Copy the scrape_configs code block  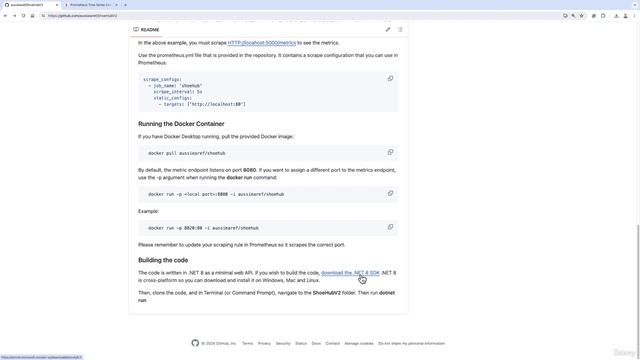[x=390, y=78]
